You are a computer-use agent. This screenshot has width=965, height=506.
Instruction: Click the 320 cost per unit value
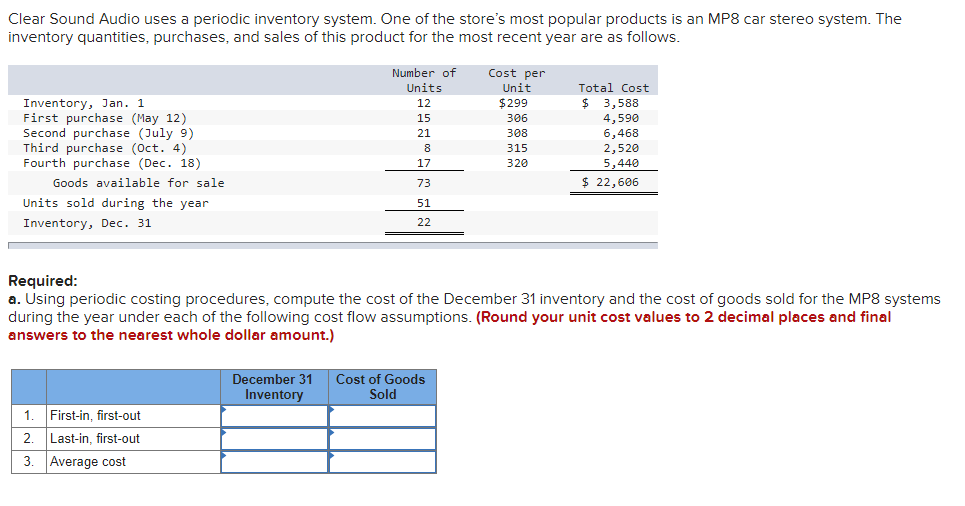pyautogui.click(x=517, y=163)
